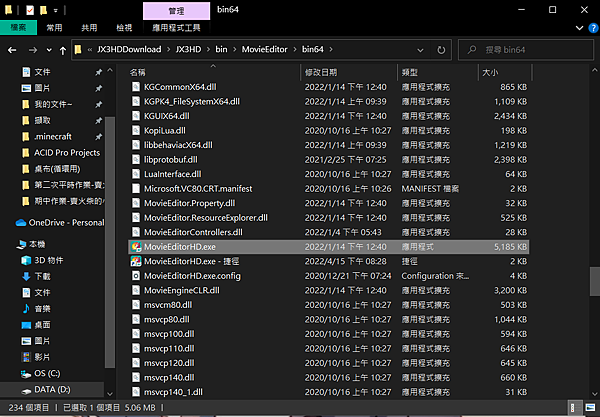Select KGUIX64.dll file
The image size is (600, 417).
[166, 116]
